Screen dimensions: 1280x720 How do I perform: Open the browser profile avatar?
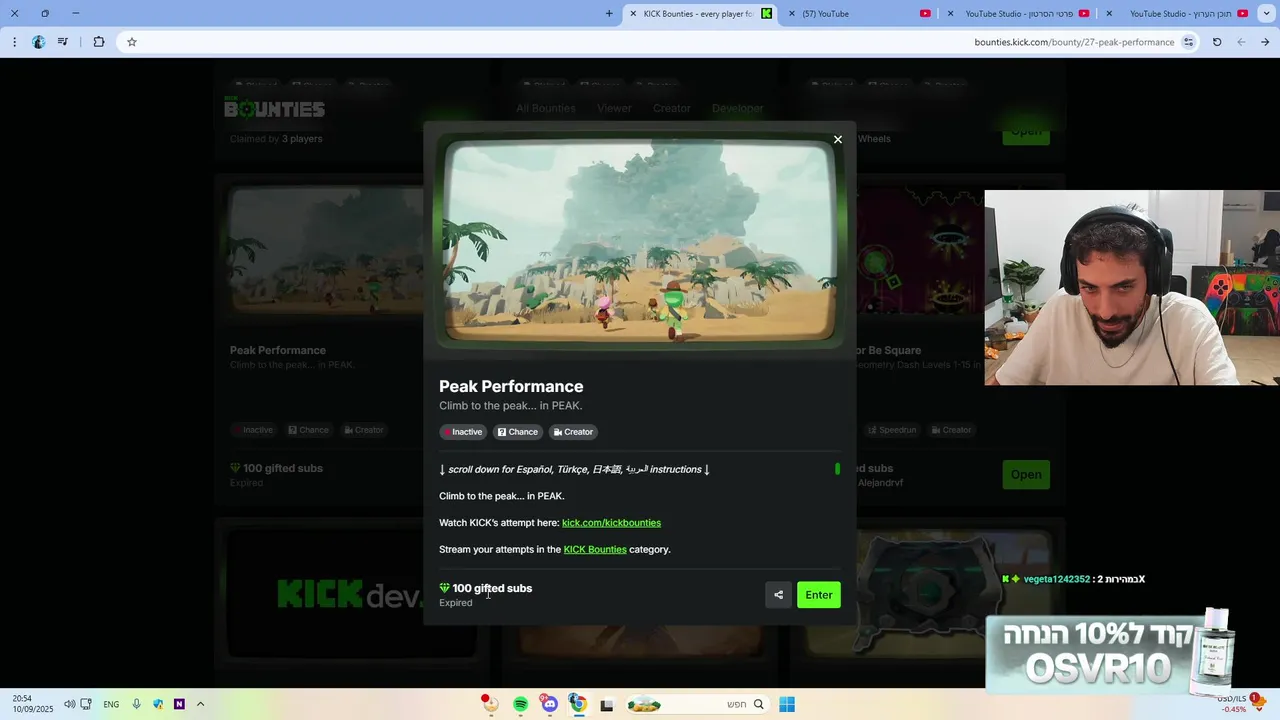38,42
